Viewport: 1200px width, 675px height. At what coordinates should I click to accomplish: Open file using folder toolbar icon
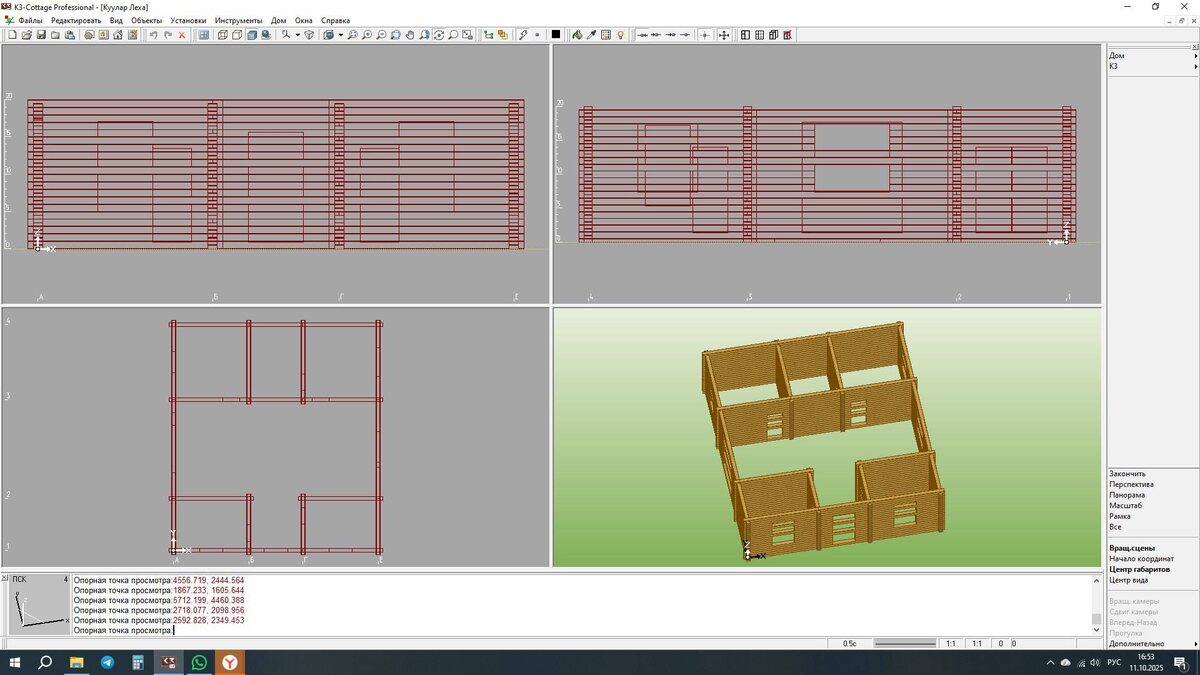(27, 34)
